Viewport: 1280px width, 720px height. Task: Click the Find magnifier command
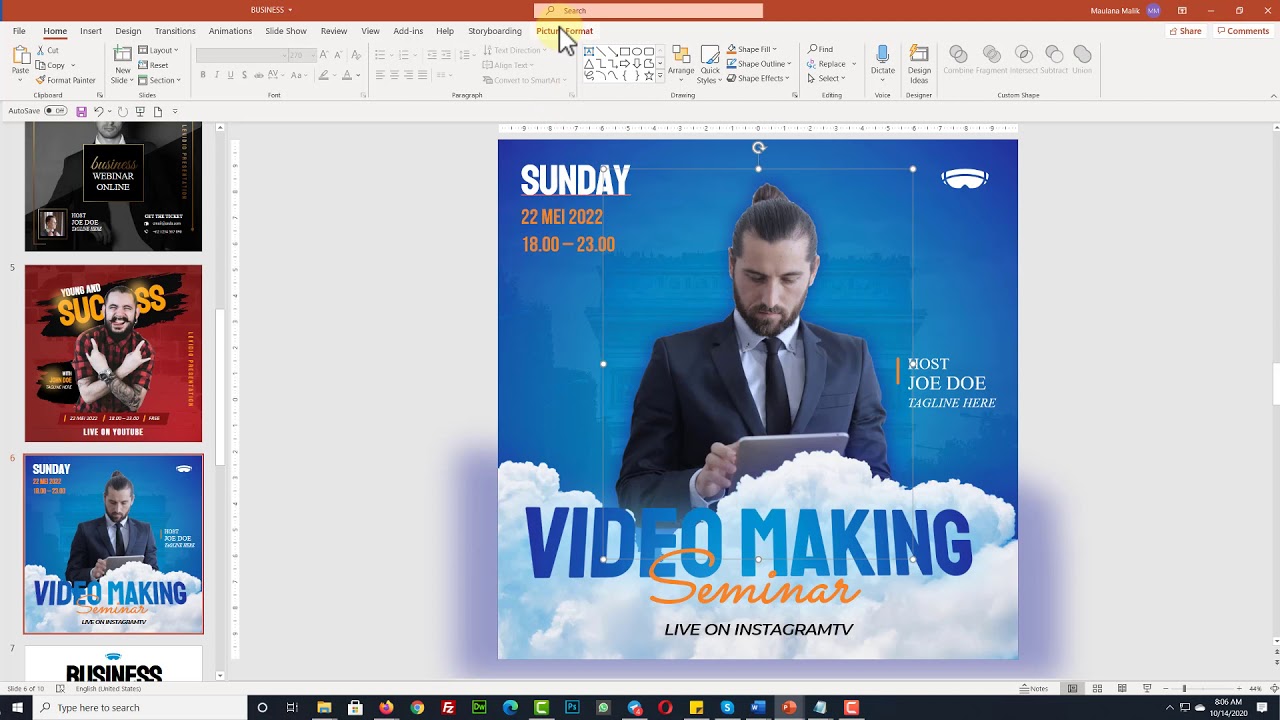tap(820, 49)
